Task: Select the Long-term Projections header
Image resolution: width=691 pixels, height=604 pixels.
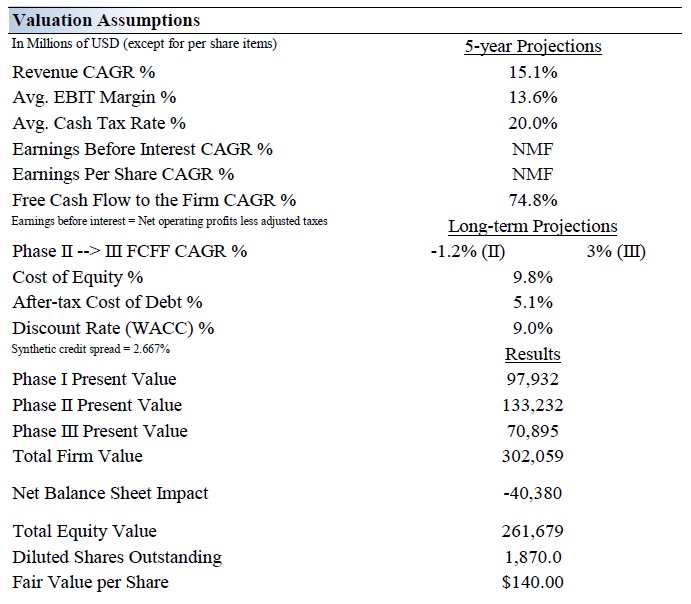Action: (x=532, y=227)
